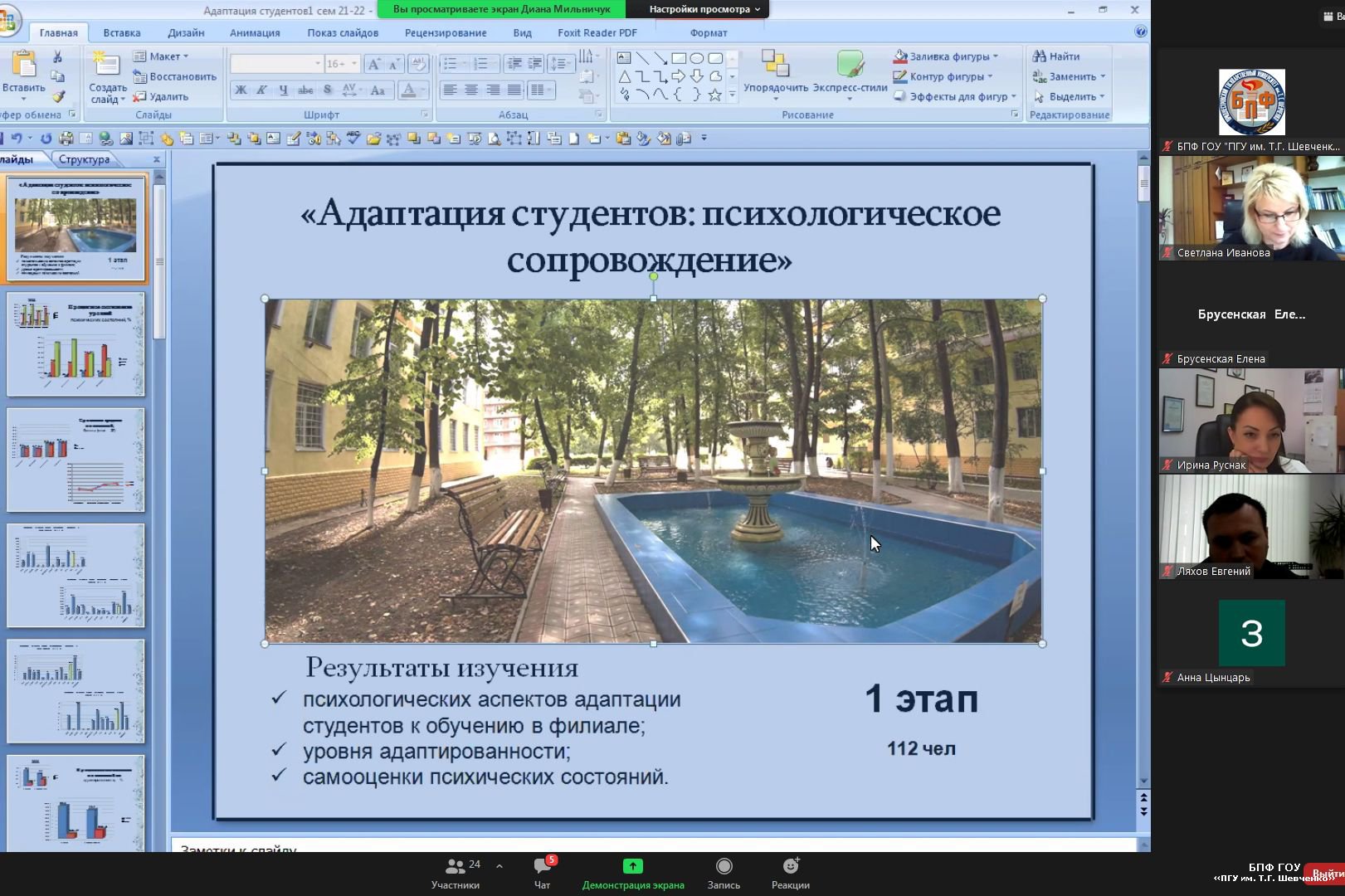
Task: Select the triangle shape
Action: pos(624,76)
